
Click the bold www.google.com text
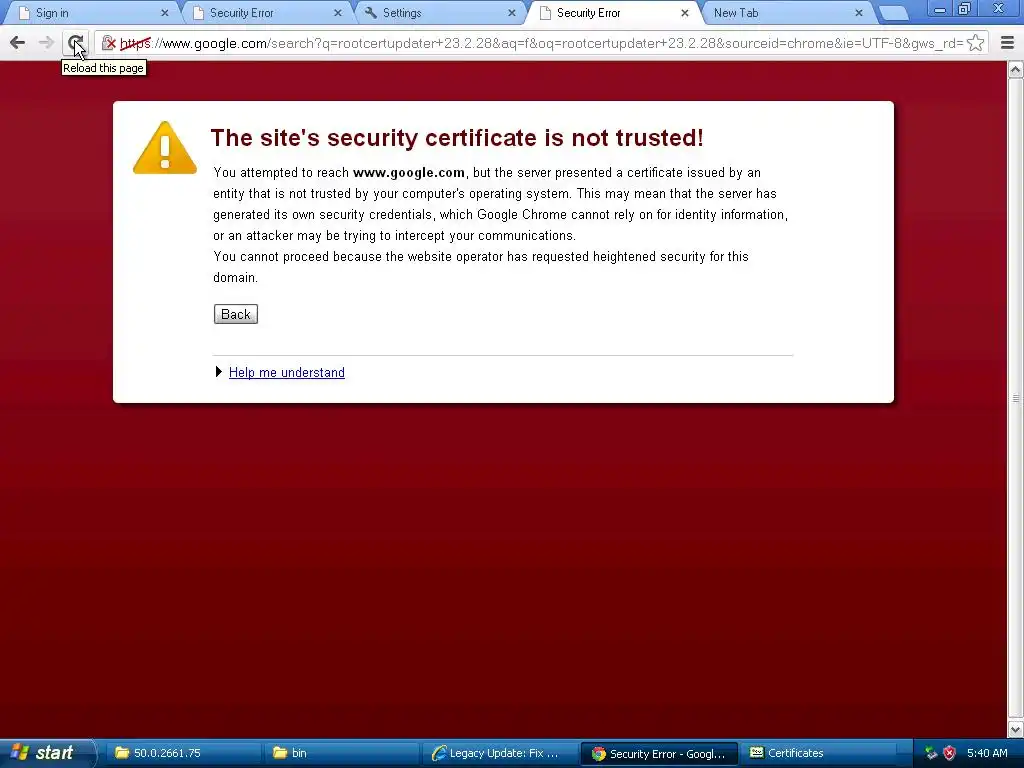(409, 172)
